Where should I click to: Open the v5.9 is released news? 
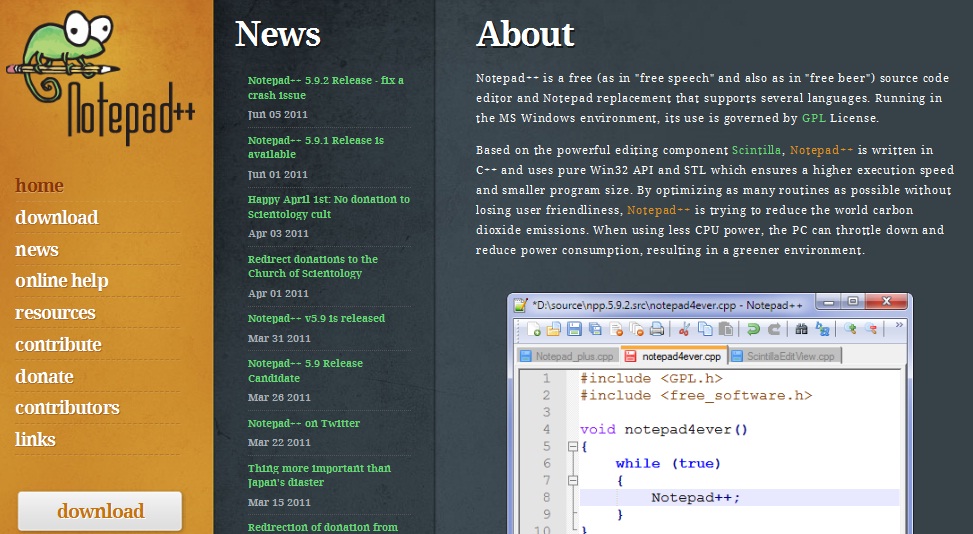316,318
